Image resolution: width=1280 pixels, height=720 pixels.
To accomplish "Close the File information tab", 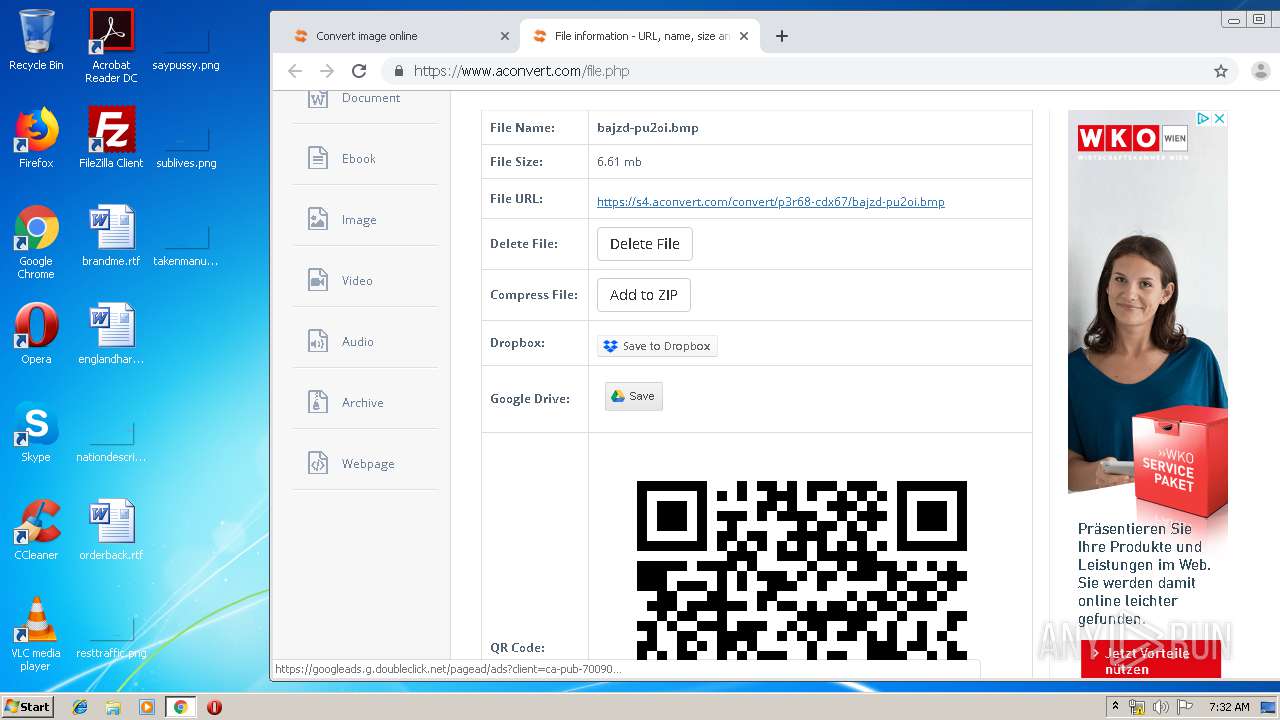I will pyautogui.click(x=743, y=36).
